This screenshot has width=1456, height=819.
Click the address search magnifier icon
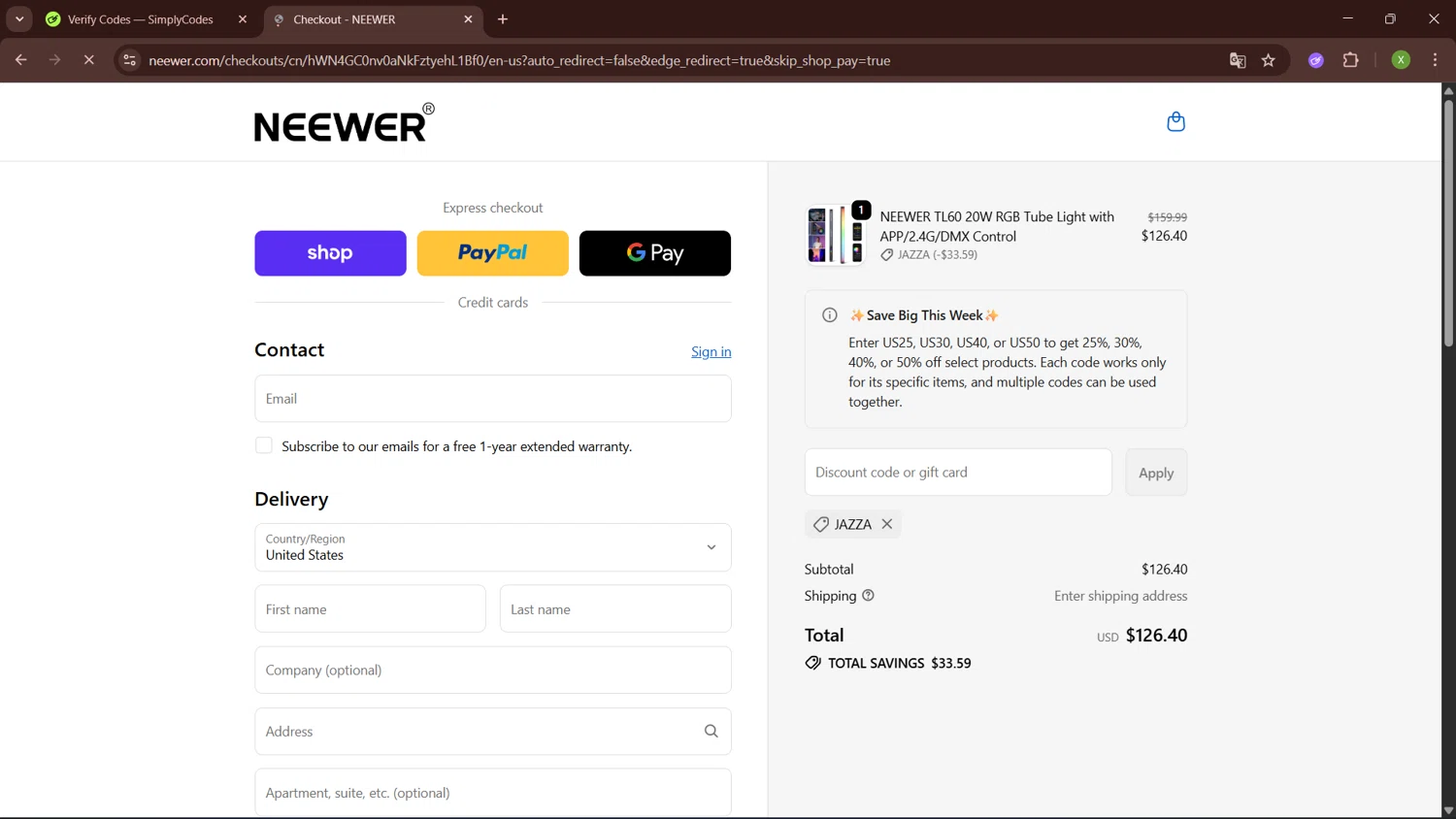click(711, 732)
